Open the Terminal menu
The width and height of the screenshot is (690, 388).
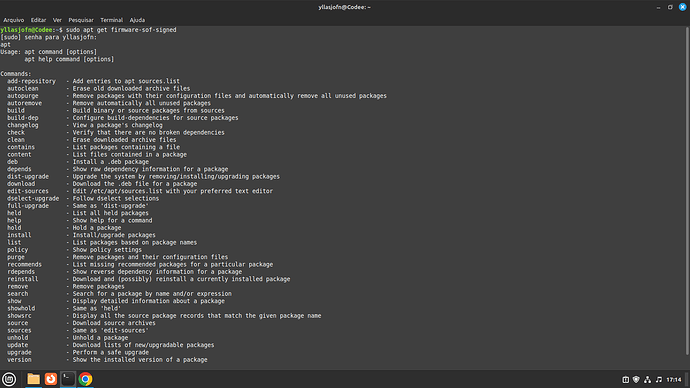(x=111, y=20)
